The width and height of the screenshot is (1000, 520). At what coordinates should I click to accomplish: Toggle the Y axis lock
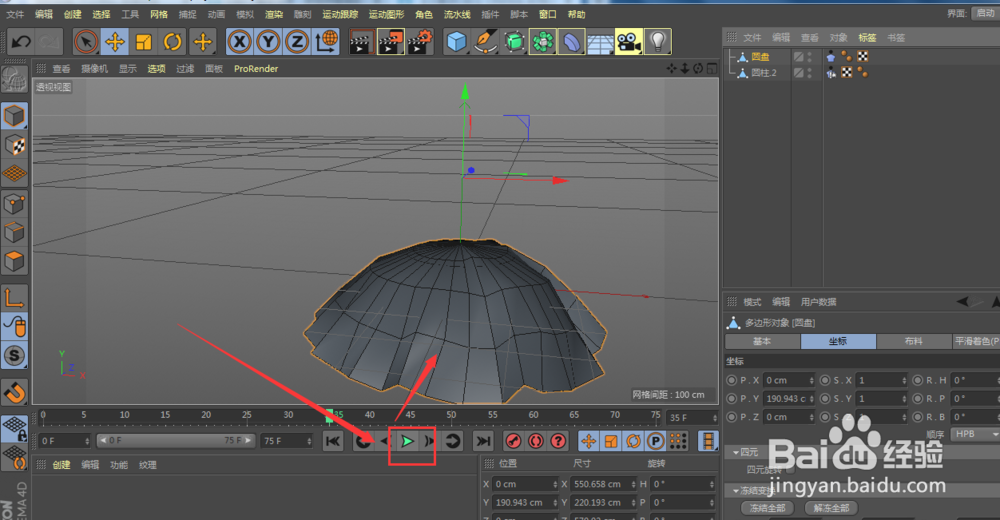[268, 42]
